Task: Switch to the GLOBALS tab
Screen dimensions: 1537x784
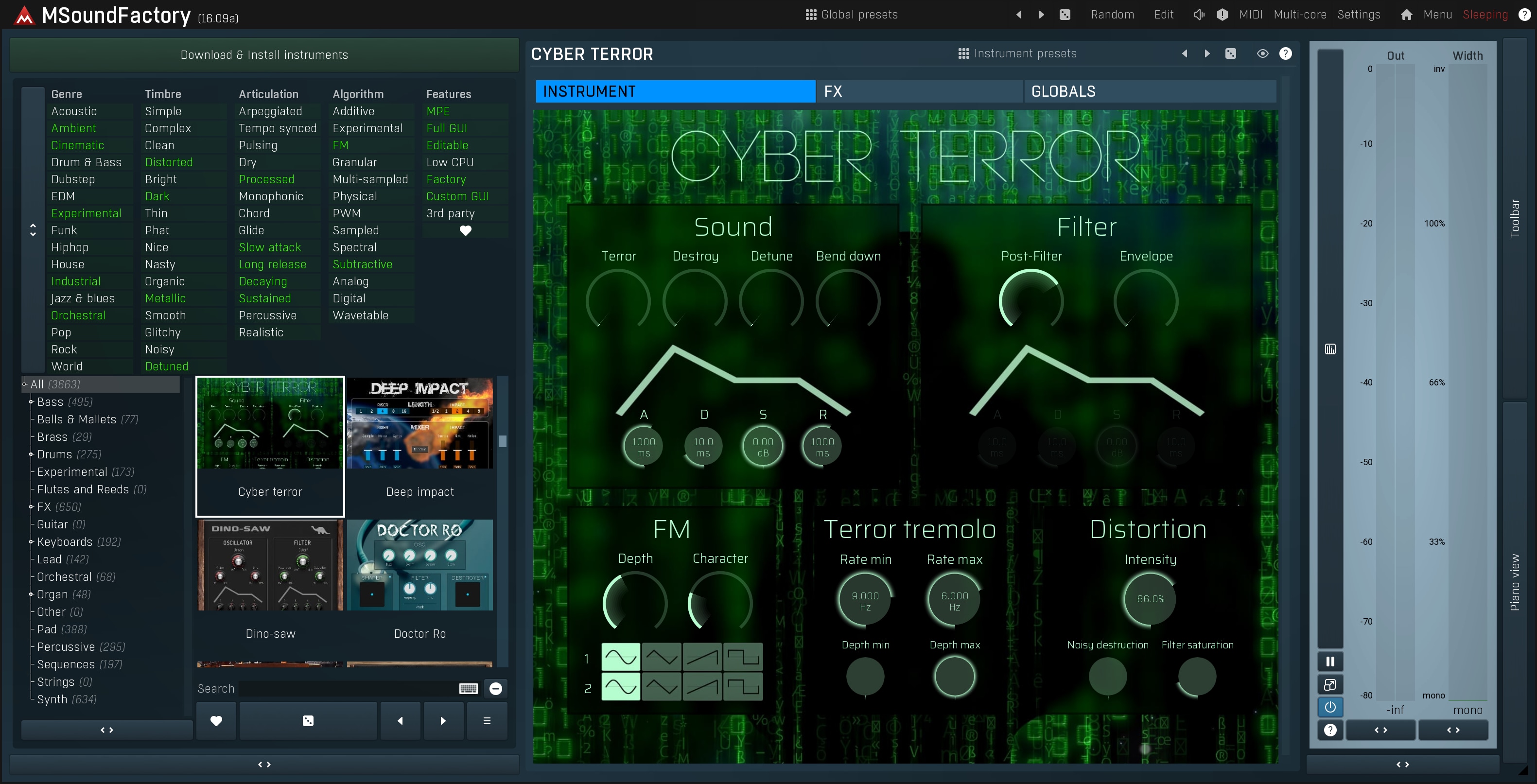Action: click(x=1150, y=91)
